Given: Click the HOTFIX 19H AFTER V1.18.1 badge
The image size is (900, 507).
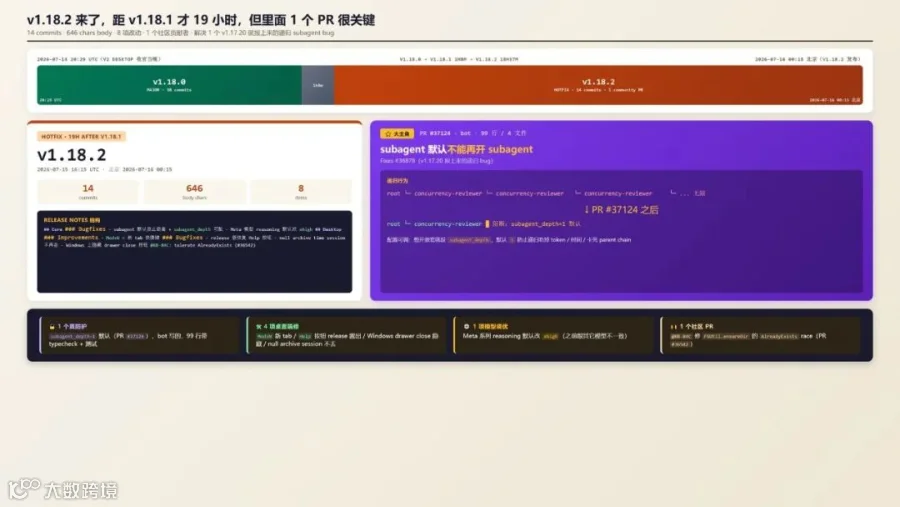Looking at the screenshot, I should 82,137.
